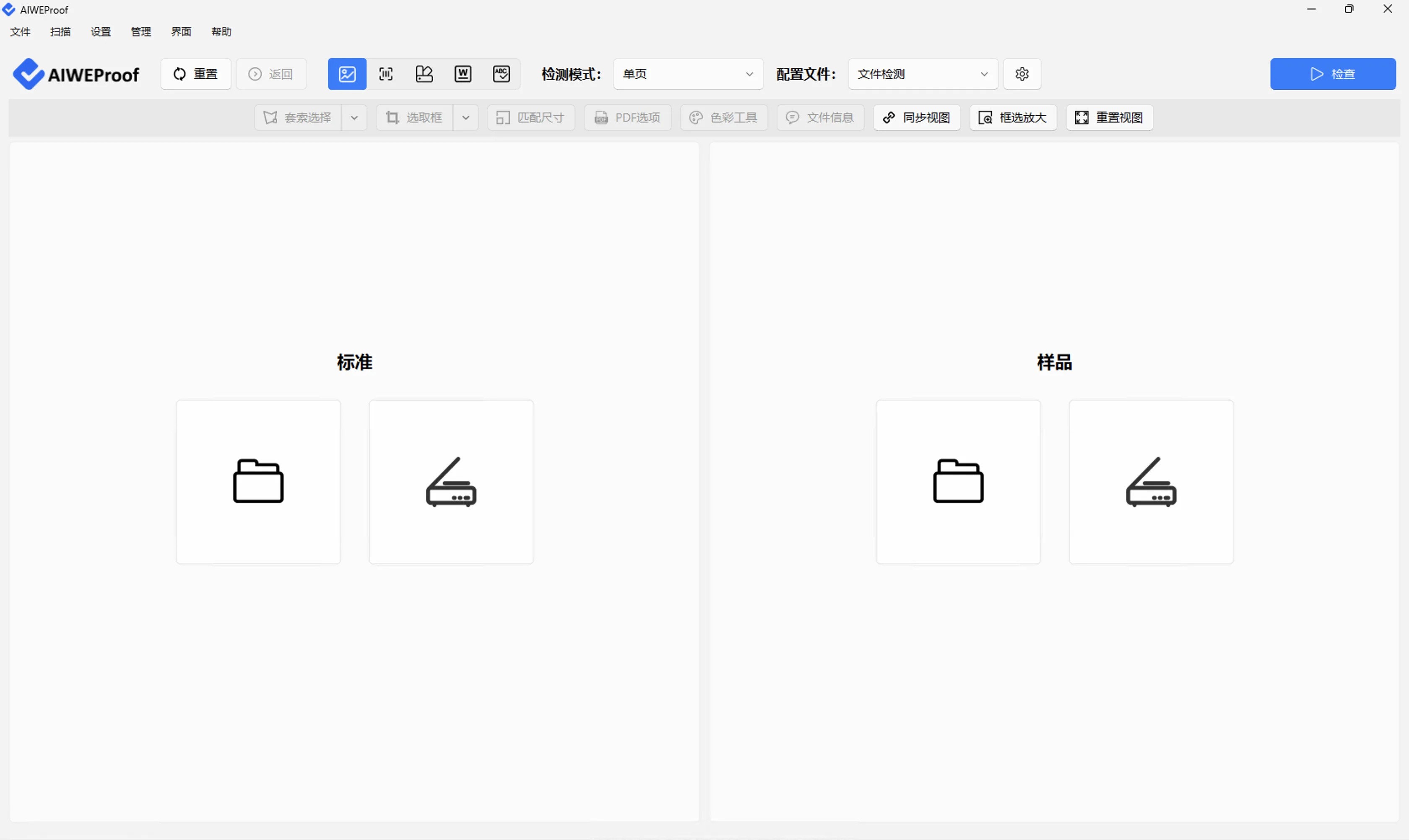Open the 检测模式 dropdown showing 单页
This screenshot has height=840, width=1409.
688,74
